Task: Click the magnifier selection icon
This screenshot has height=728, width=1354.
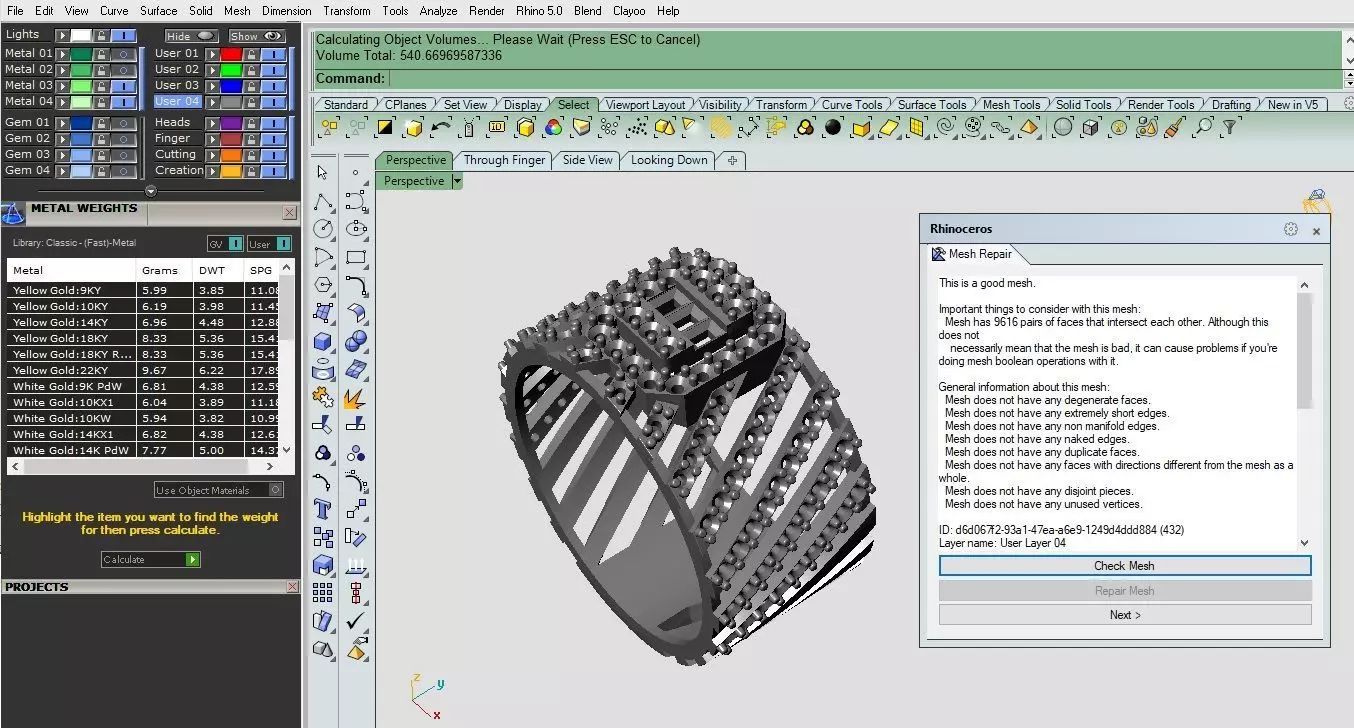Action: coord(1203,127)
